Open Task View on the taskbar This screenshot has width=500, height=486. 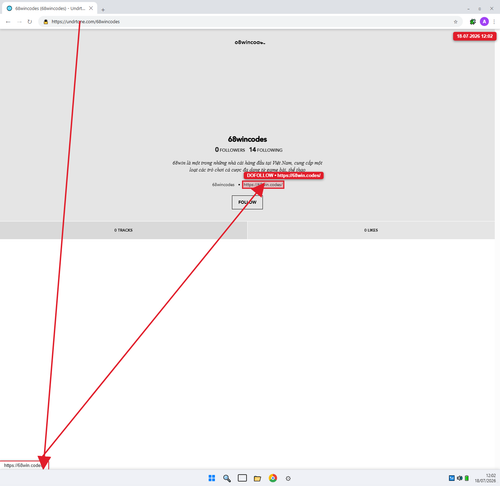242,478
